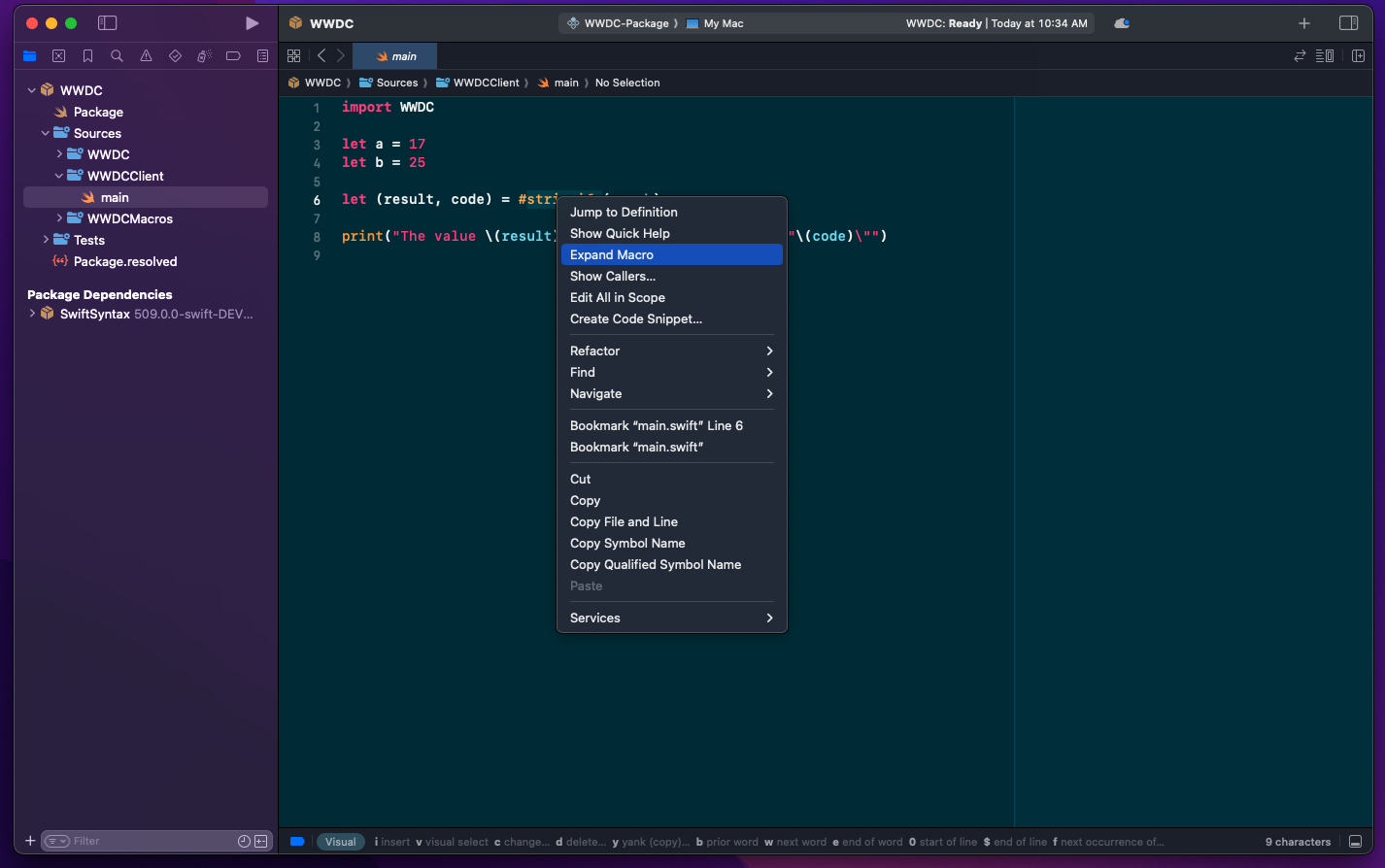This screenshot has height=868, width=1385.
Task: Select Package.resolved file
Action: point(125,261)
